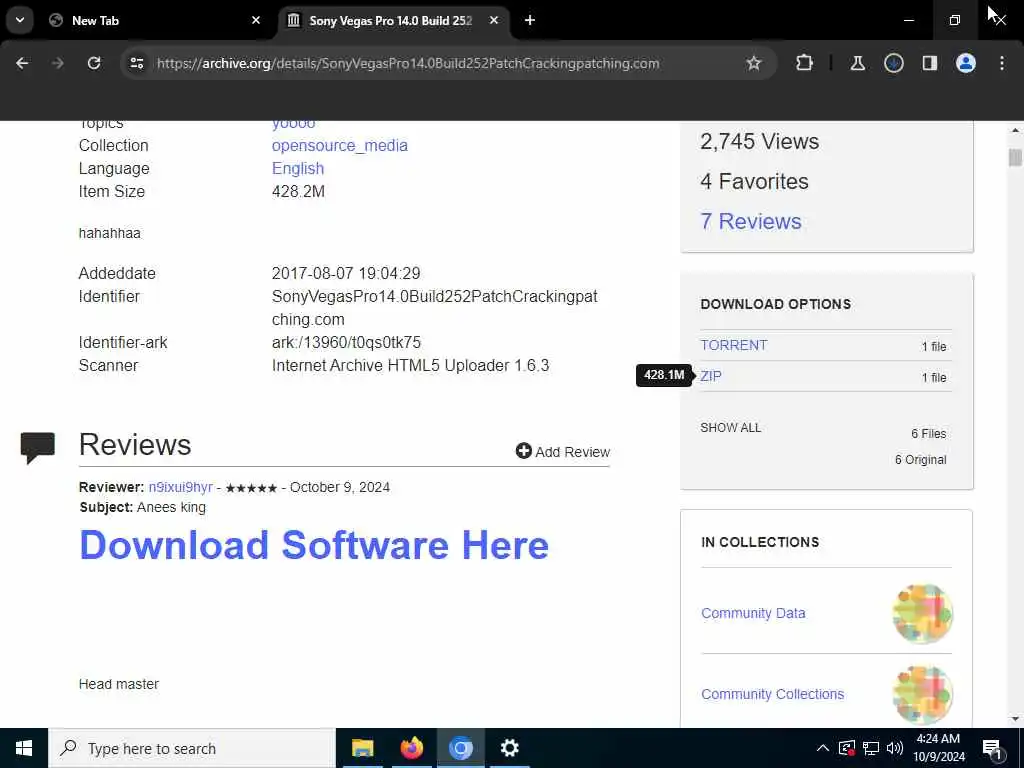Viewport: 1024px width, 768px height.
Task: Expand the tab search dropdown arrow
Action: (20, 20)
